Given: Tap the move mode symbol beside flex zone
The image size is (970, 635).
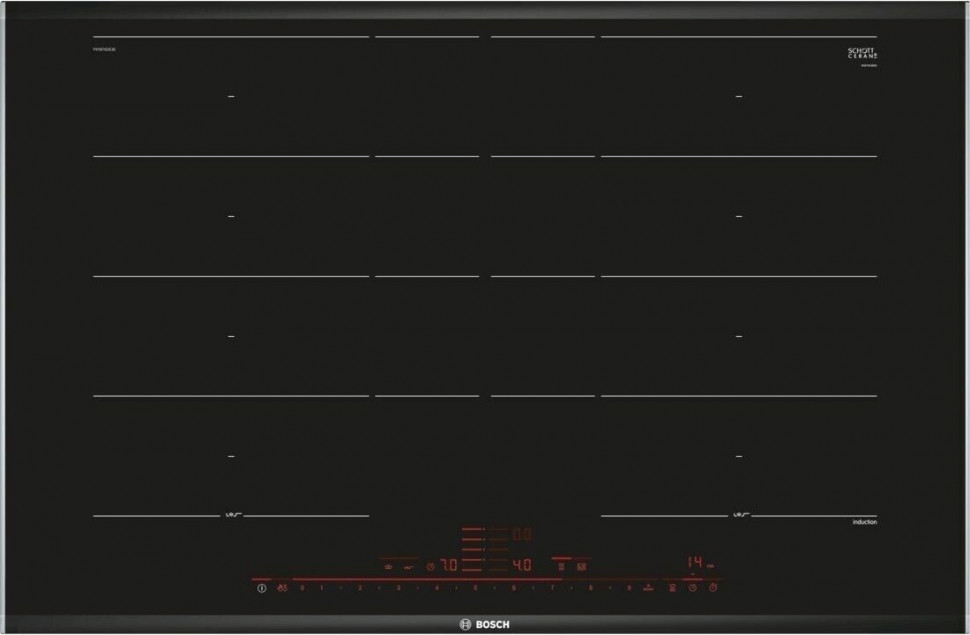Looking at the screenshot, I should tap(582, 566).
